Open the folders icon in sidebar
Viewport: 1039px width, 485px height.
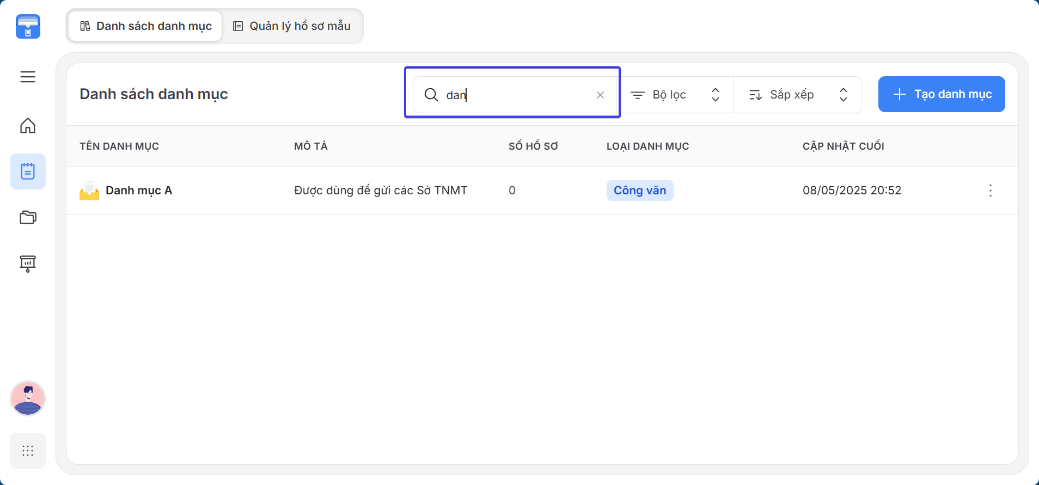(28, 217)
